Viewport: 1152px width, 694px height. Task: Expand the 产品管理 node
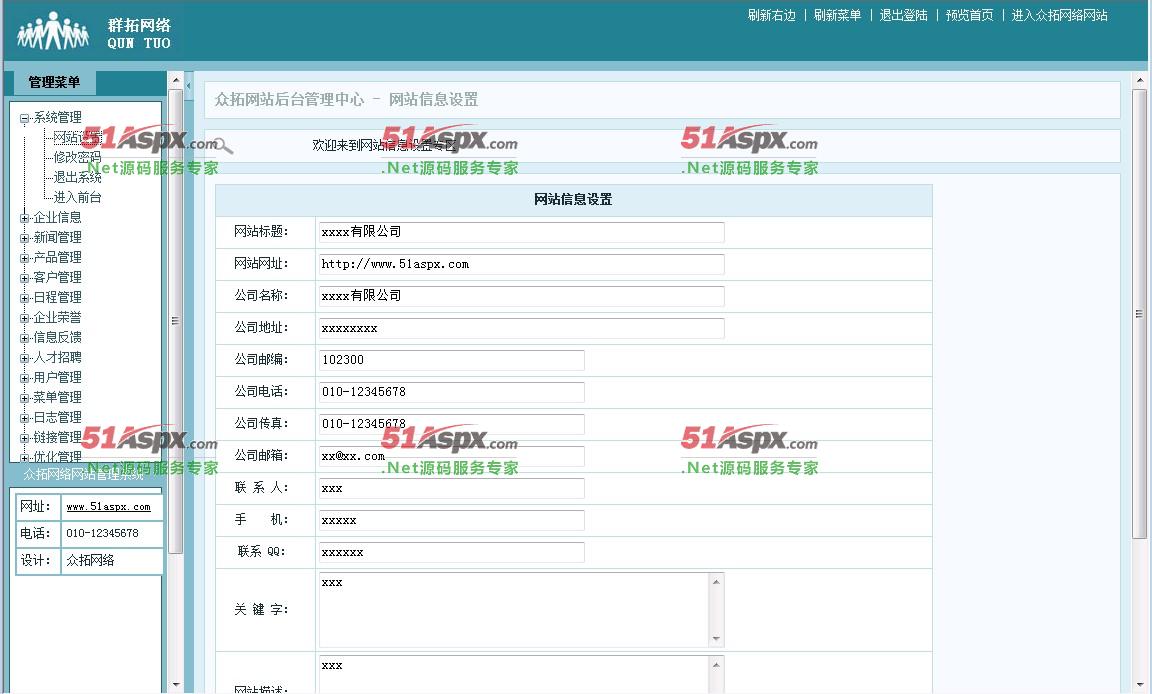click(x=24, y=258)
